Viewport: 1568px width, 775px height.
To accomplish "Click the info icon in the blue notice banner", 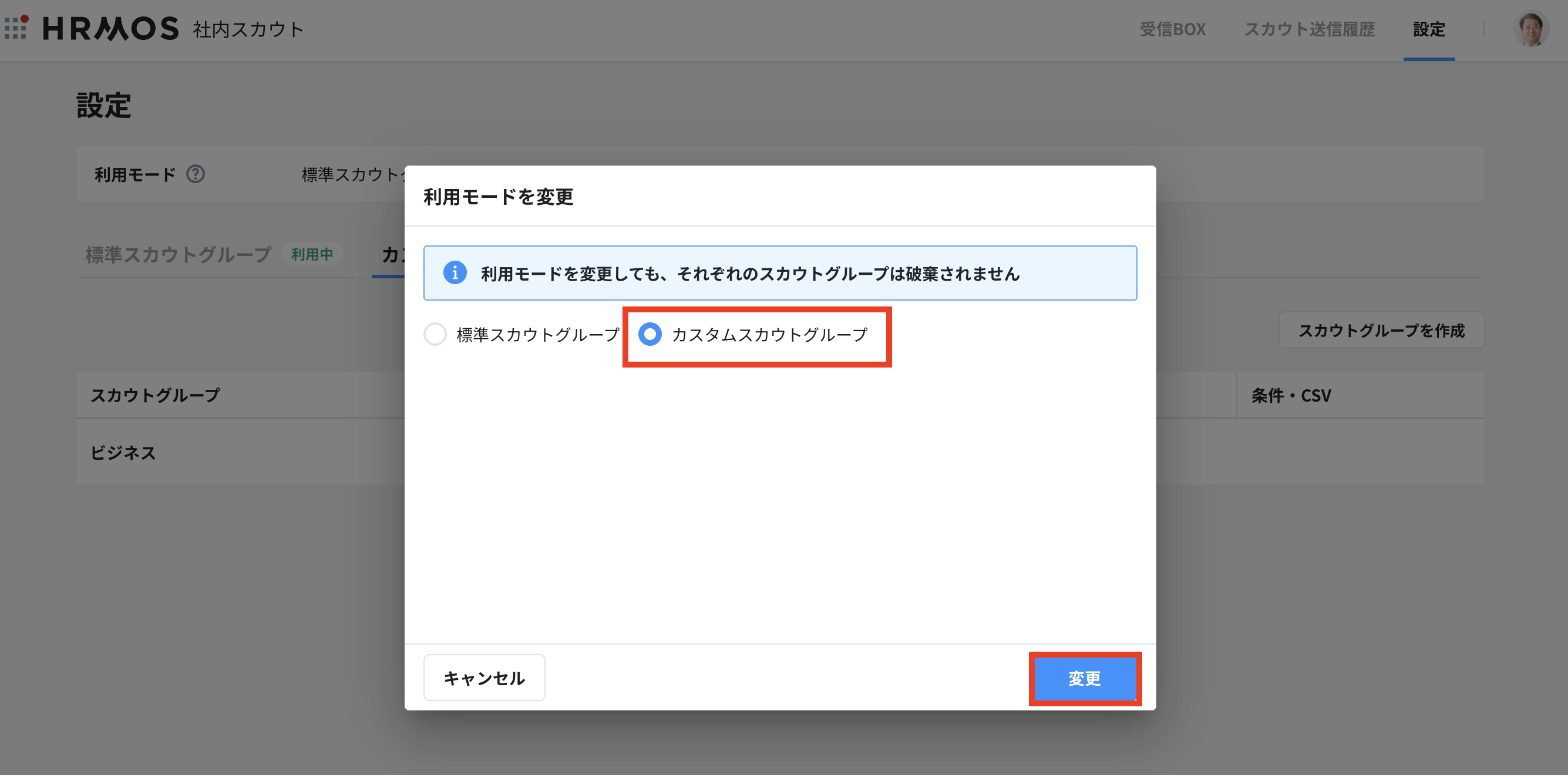I will point(455,273).
